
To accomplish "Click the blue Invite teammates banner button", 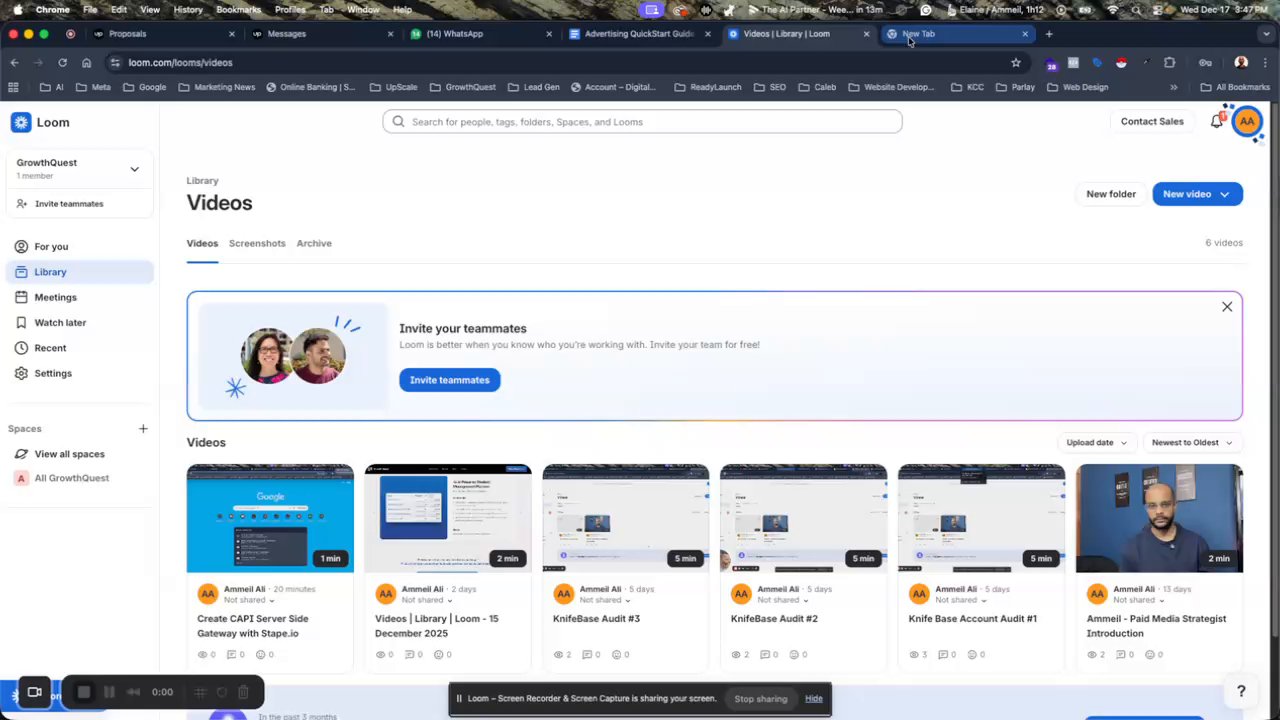I will point(450,380).
